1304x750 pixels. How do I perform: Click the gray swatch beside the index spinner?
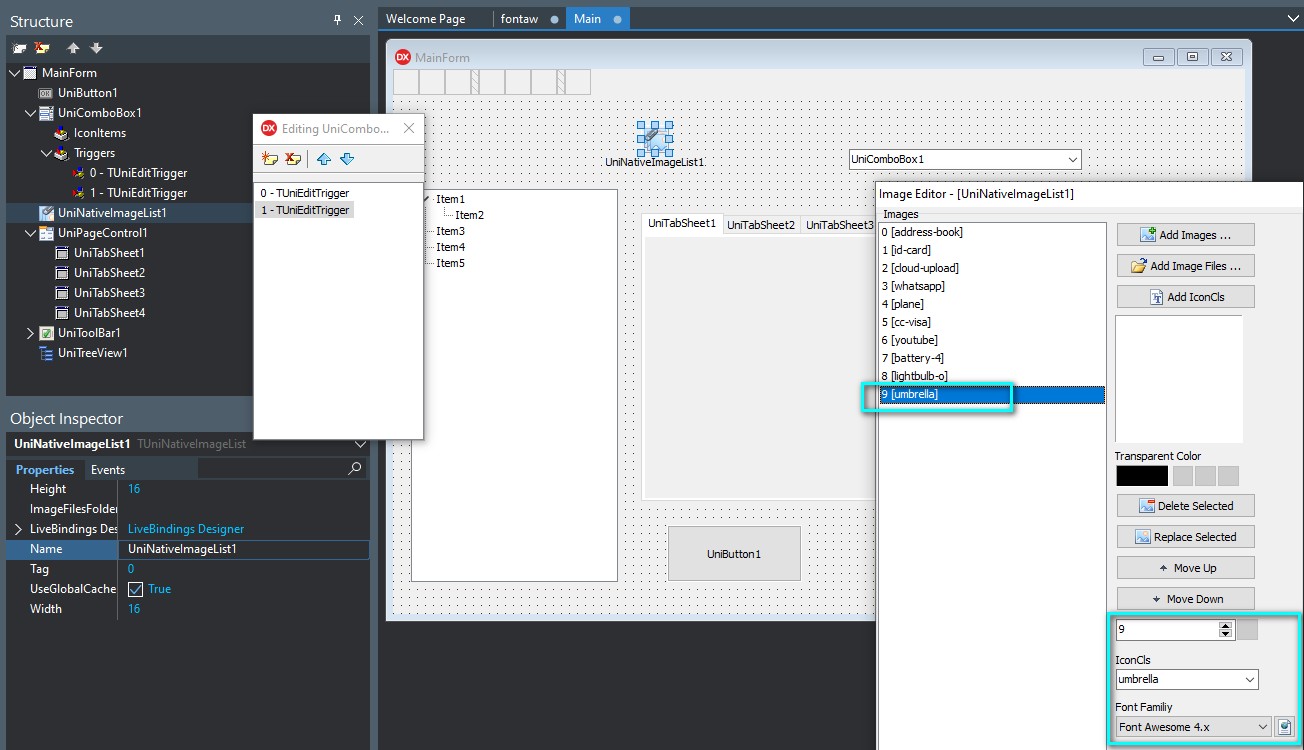[x=1248, y=630]
